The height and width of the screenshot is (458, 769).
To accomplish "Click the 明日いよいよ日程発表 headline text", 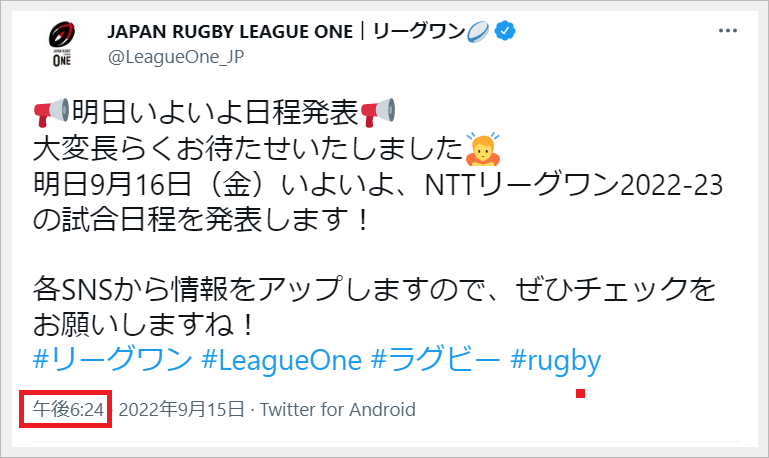I will (216, 111).
